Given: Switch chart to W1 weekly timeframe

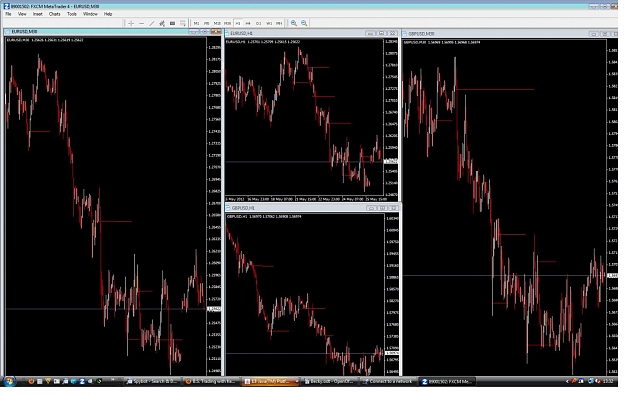Looking at the screenshot, I should [x=269, y=23].
